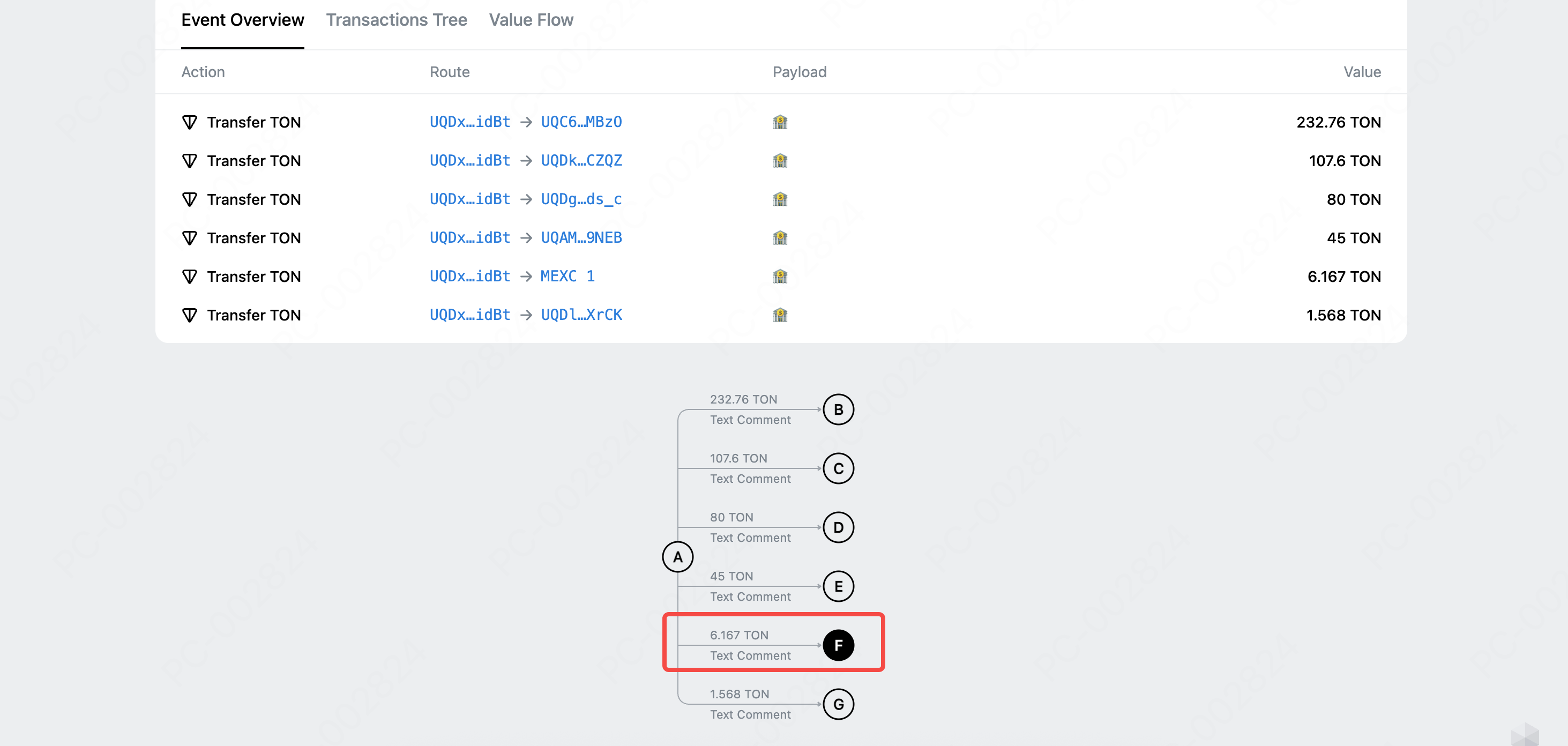Open sender UQDx…idBt in the 232.76 TON row

[470, 122]
